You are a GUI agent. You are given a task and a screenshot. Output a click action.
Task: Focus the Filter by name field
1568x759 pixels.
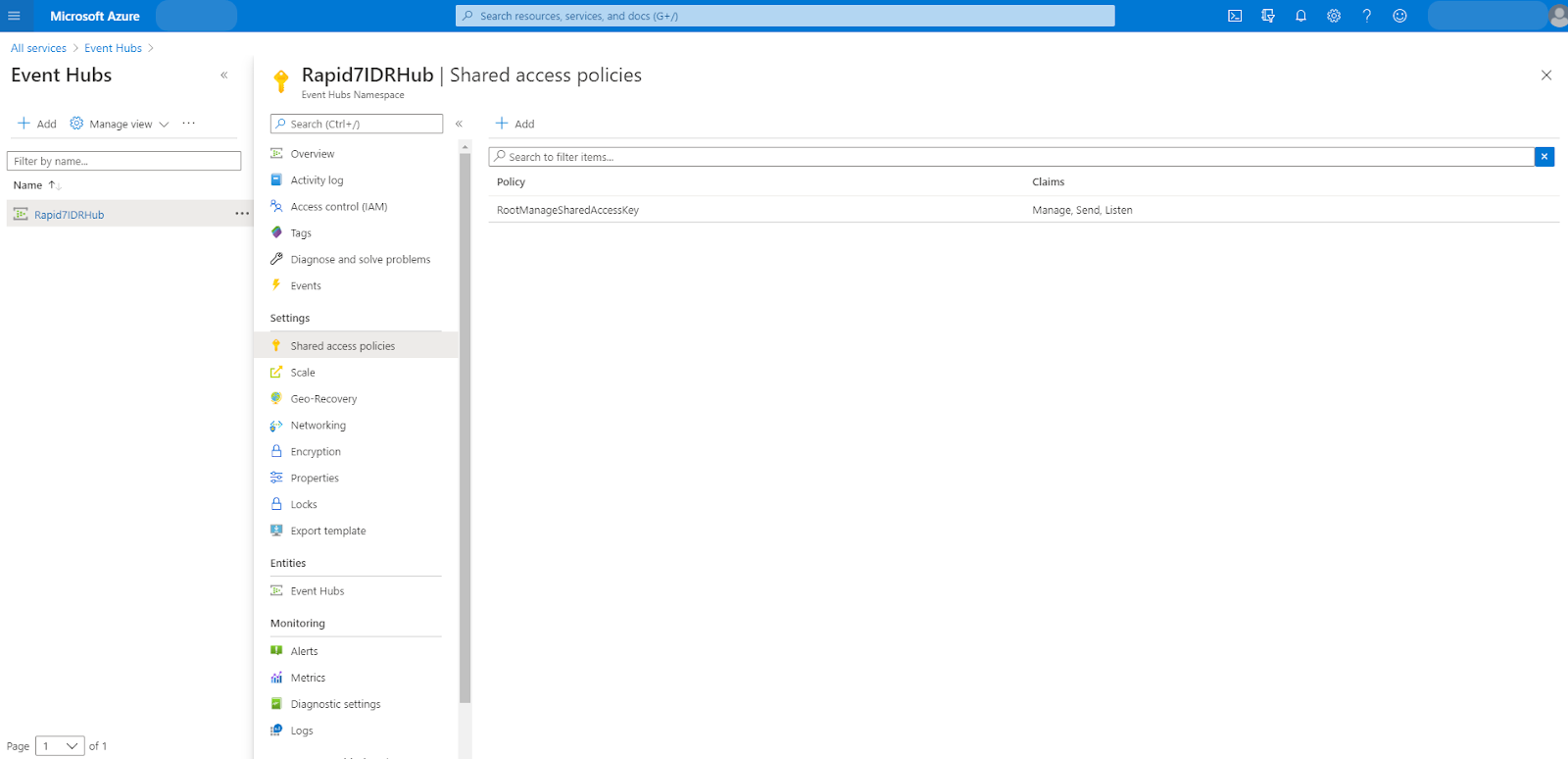(123, 161)
